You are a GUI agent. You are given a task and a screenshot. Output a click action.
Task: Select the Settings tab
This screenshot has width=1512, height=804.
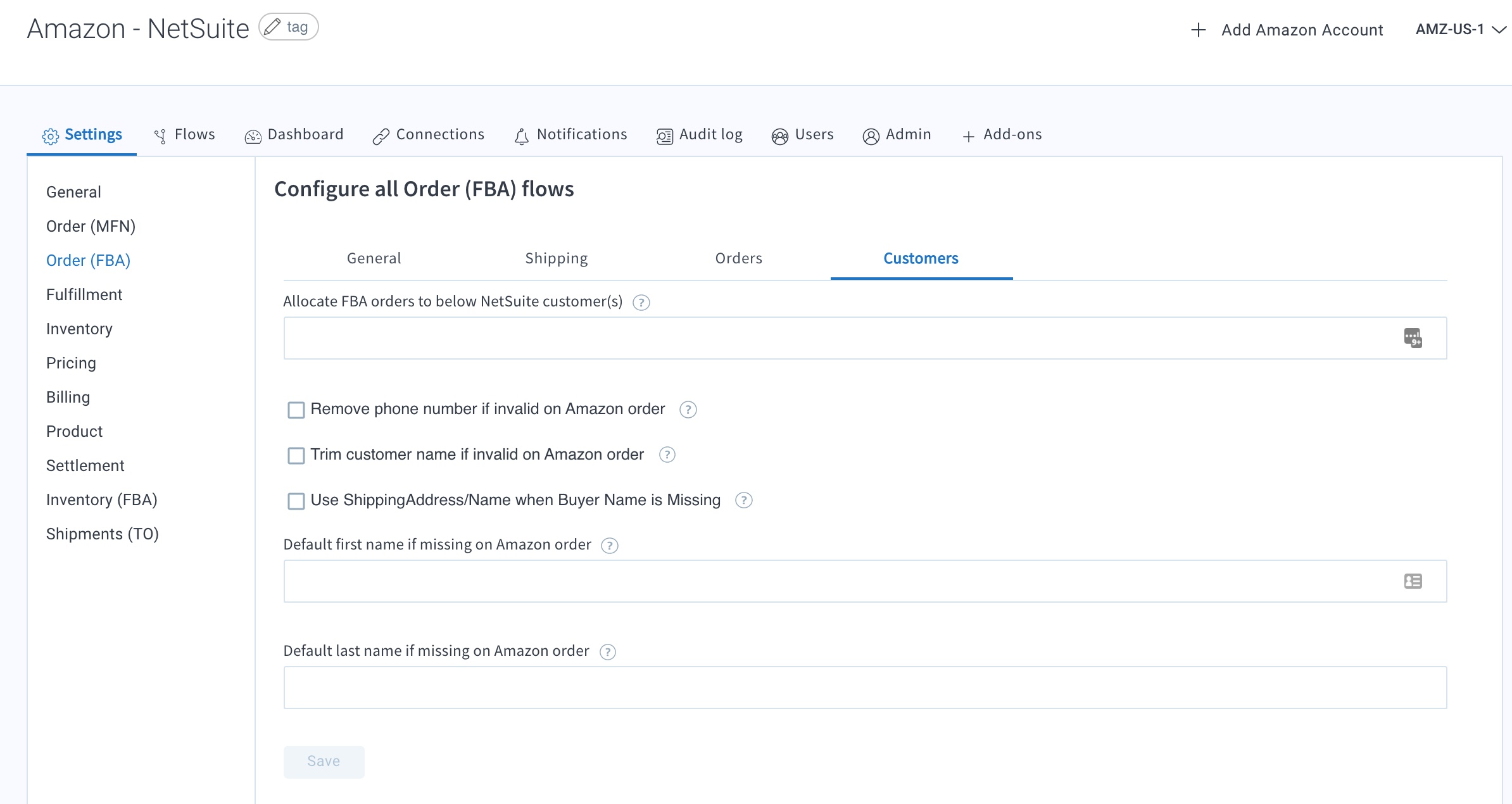[82, 135]
